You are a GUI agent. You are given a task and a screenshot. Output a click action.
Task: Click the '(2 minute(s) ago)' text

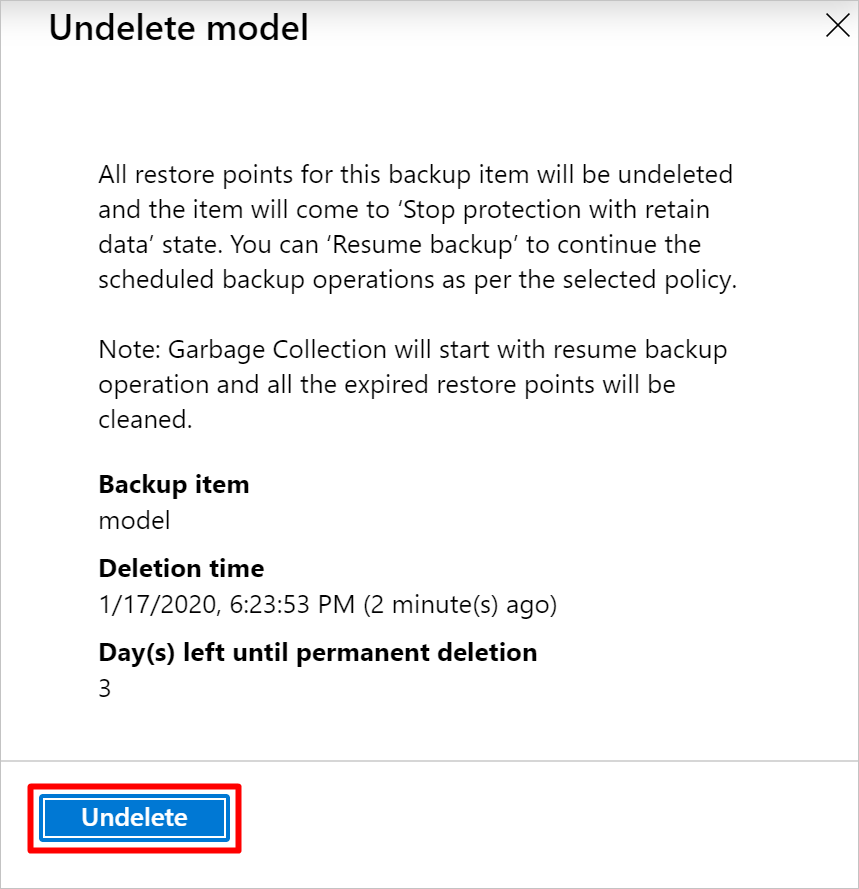click(460, 604)
